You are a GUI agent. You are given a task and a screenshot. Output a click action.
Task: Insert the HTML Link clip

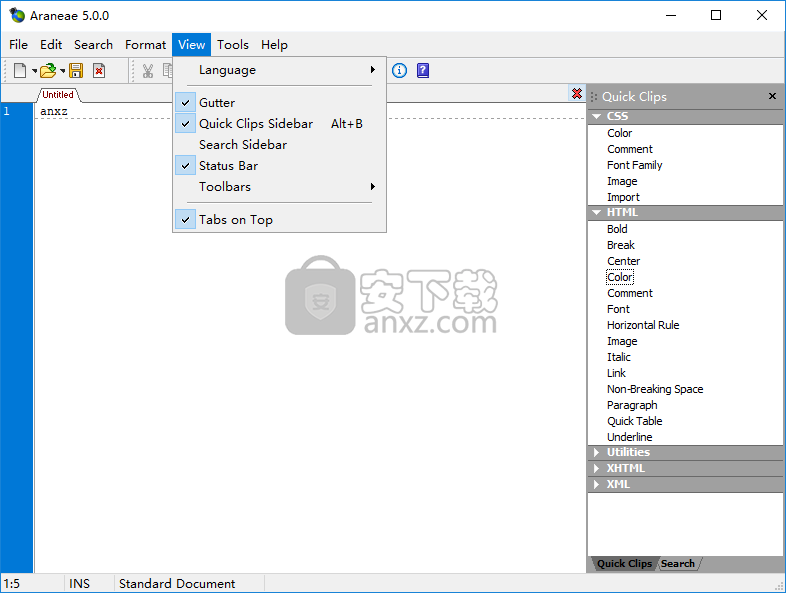pyautogui.click(x=616, y=373)
